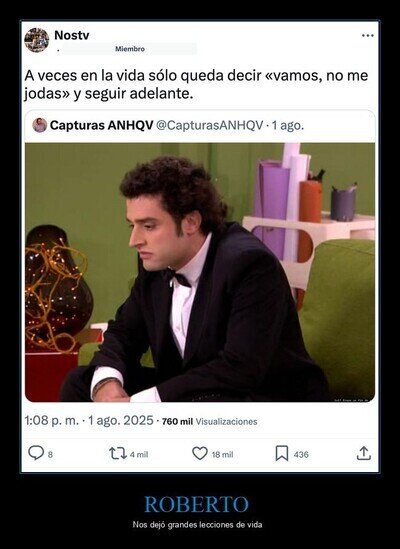Click the reply speech bubble icon
The height and width of the screenshot is (549, 400).
36,453
